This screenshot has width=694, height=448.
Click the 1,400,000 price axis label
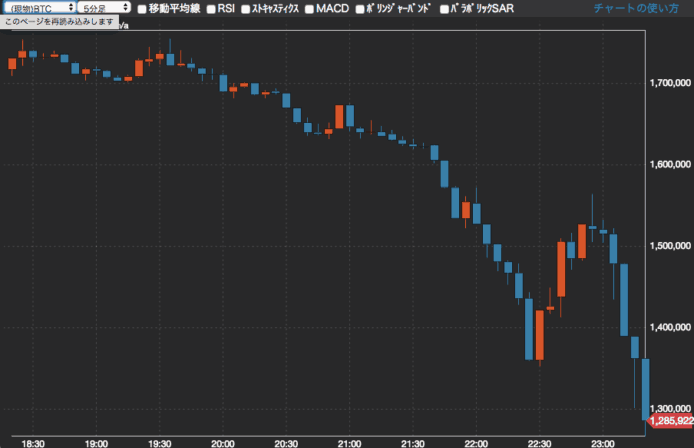[670, 327]
